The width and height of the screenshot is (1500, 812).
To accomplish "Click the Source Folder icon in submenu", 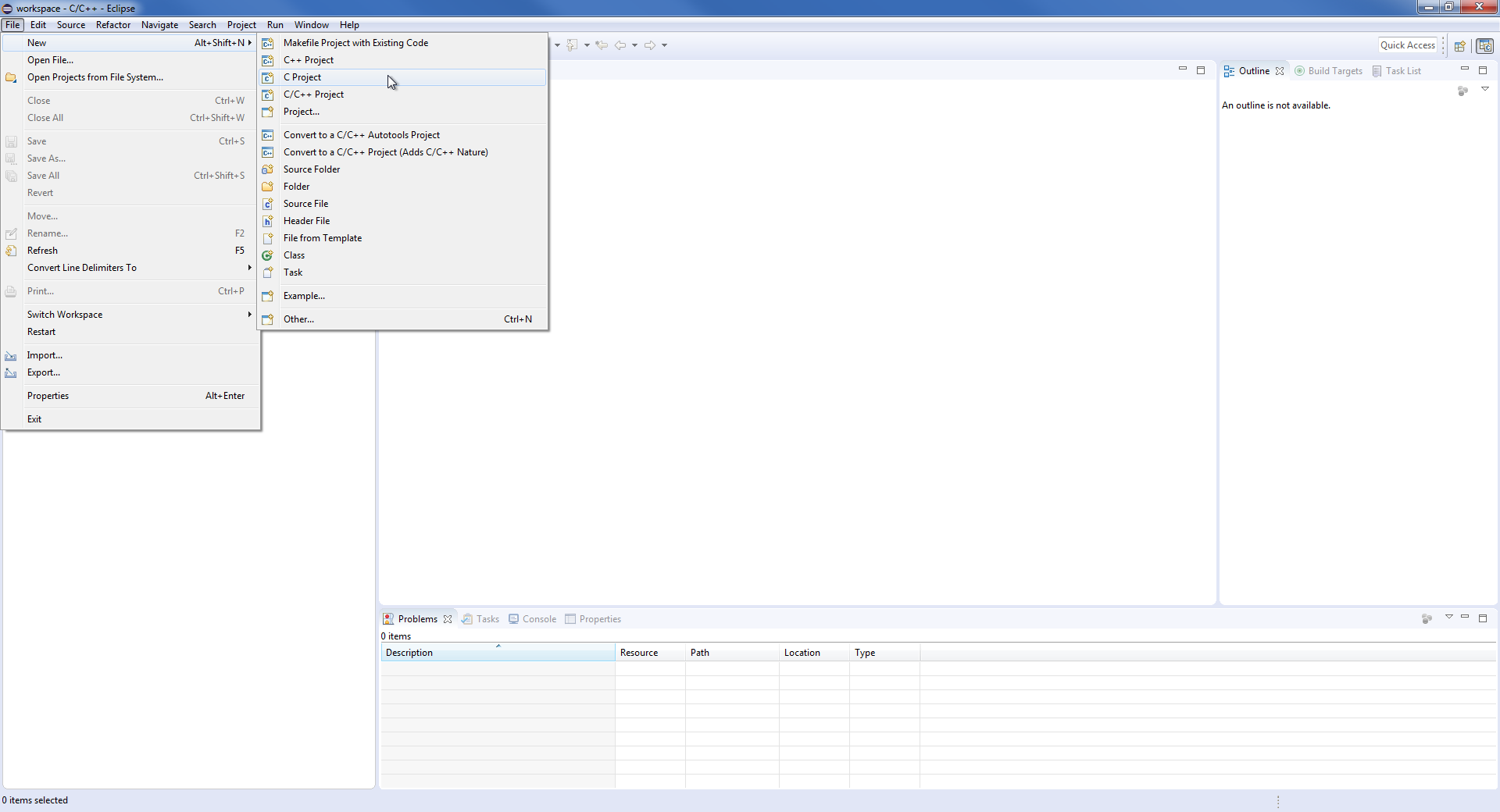I will click(x=268, y=169).
